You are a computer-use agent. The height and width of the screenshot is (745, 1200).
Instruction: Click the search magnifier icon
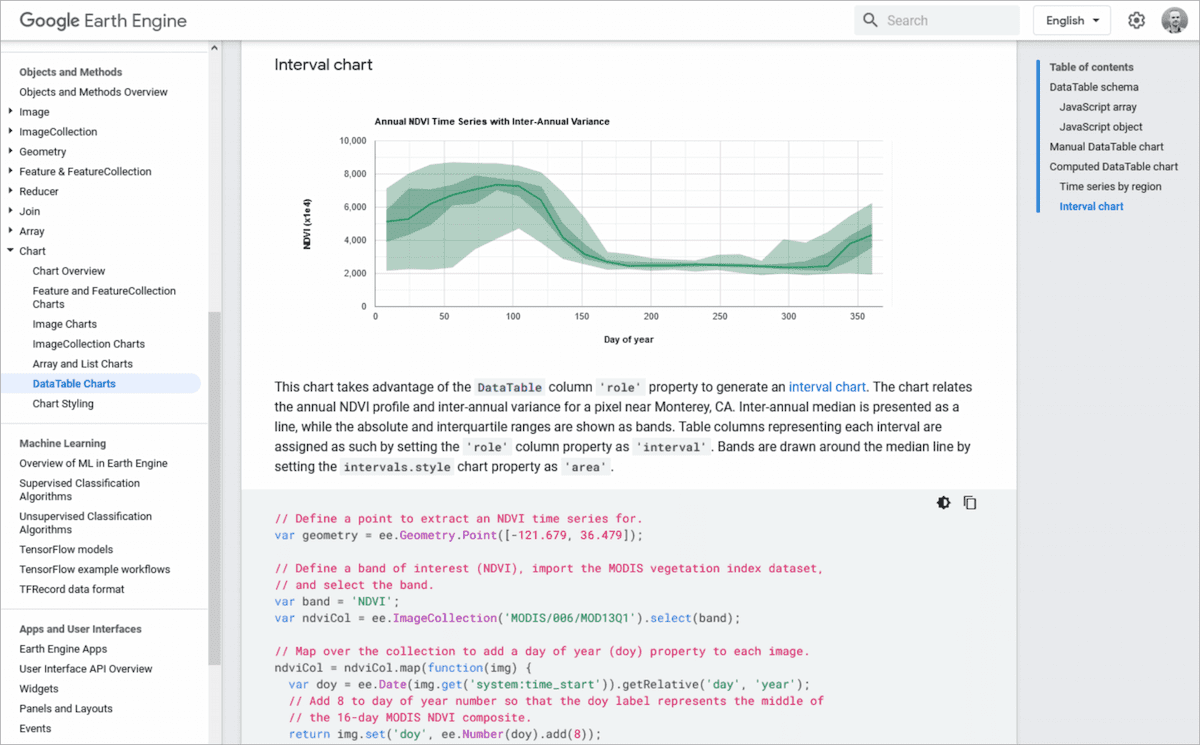click(x=870, y=20)
